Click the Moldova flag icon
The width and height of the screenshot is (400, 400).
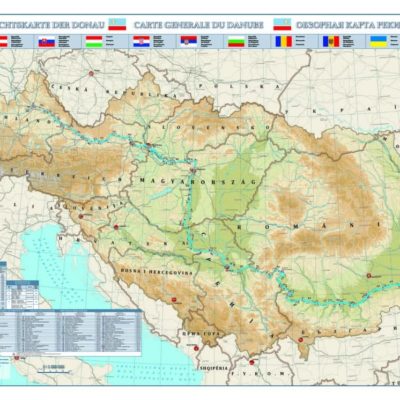(x=331, y=42)
